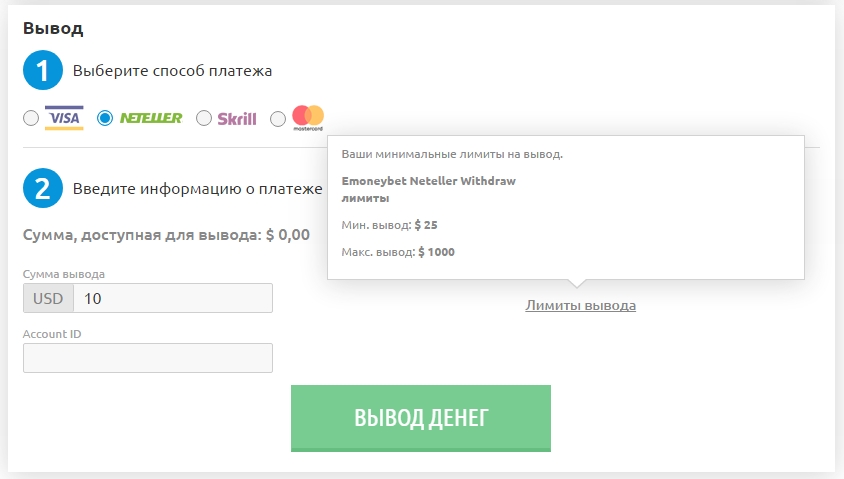Click the Mastercard logo icon
The width and height of the screenshot is (844, 479).
308,118
